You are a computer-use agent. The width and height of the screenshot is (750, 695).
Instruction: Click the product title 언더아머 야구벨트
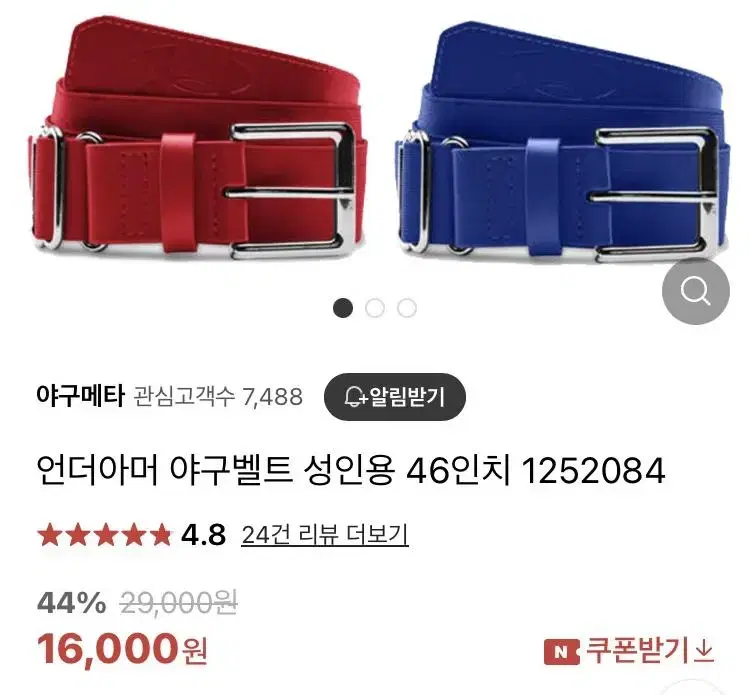164,471
